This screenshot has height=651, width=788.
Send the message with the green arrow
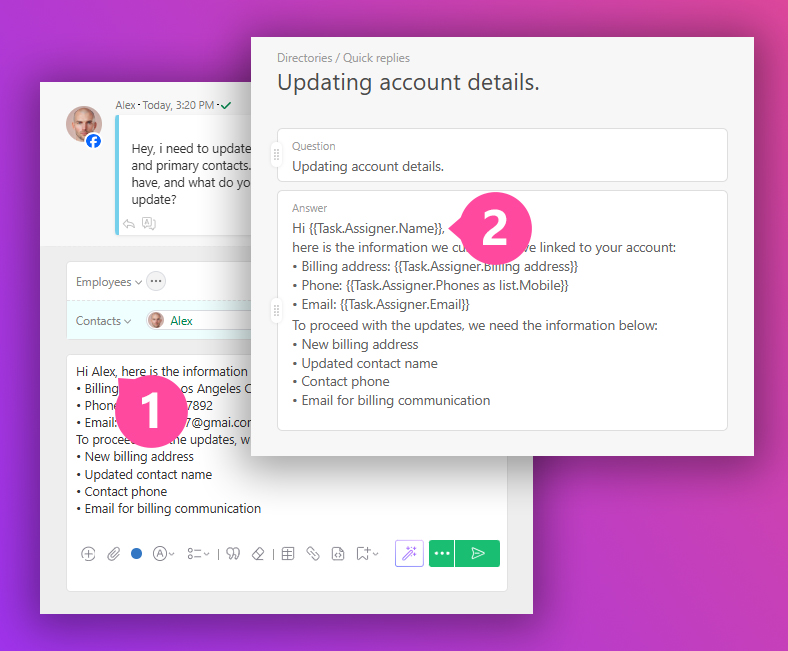click(478, 553)
